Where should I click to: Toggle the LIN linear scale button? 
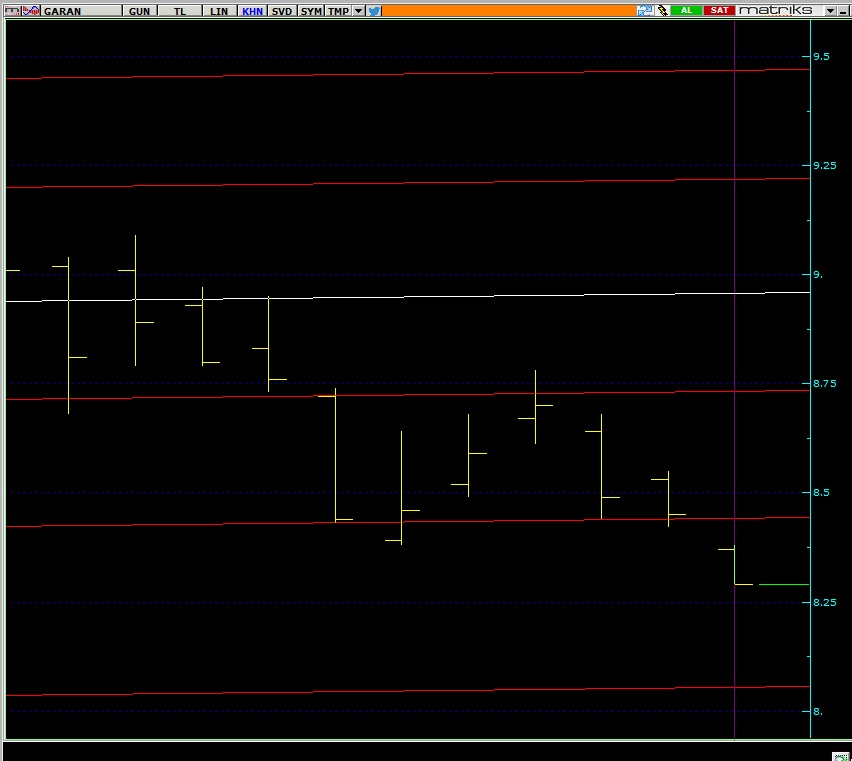(x=219, y=11)
